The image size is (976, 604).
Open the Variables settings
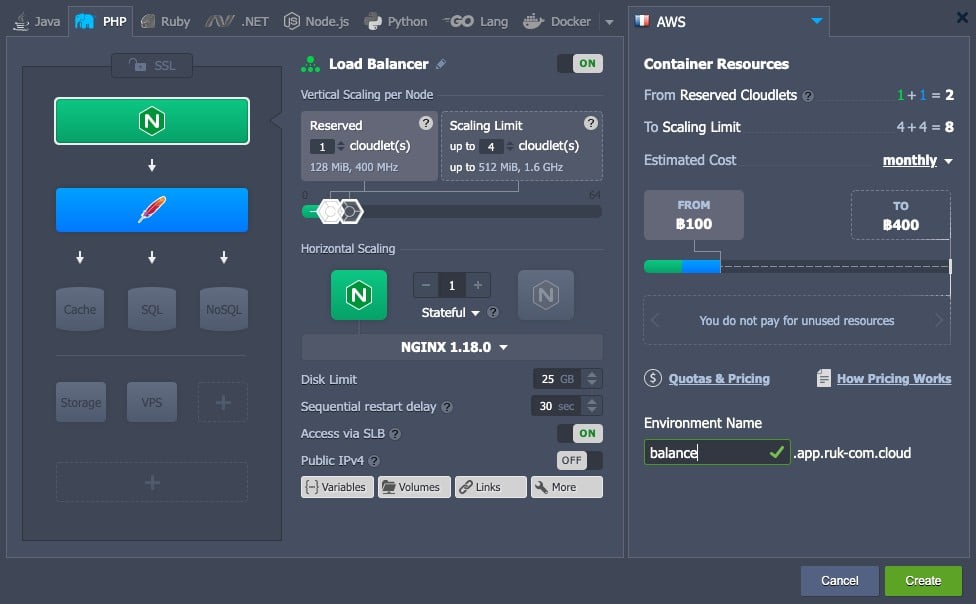pyautogui.click(x=337, y=487)
